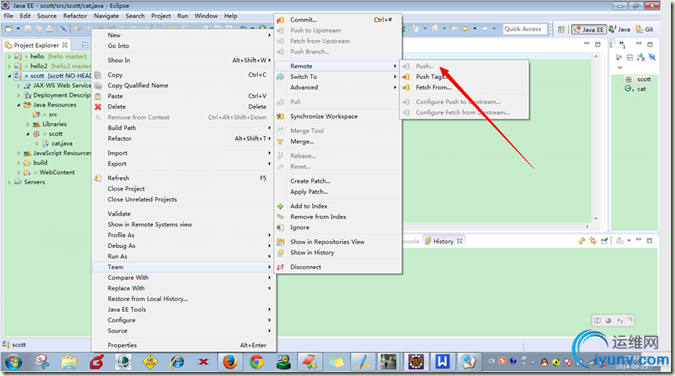Screen dimensions: 675x376
Task: Click the Refresh icon in context menu
Action: point(98,178)
